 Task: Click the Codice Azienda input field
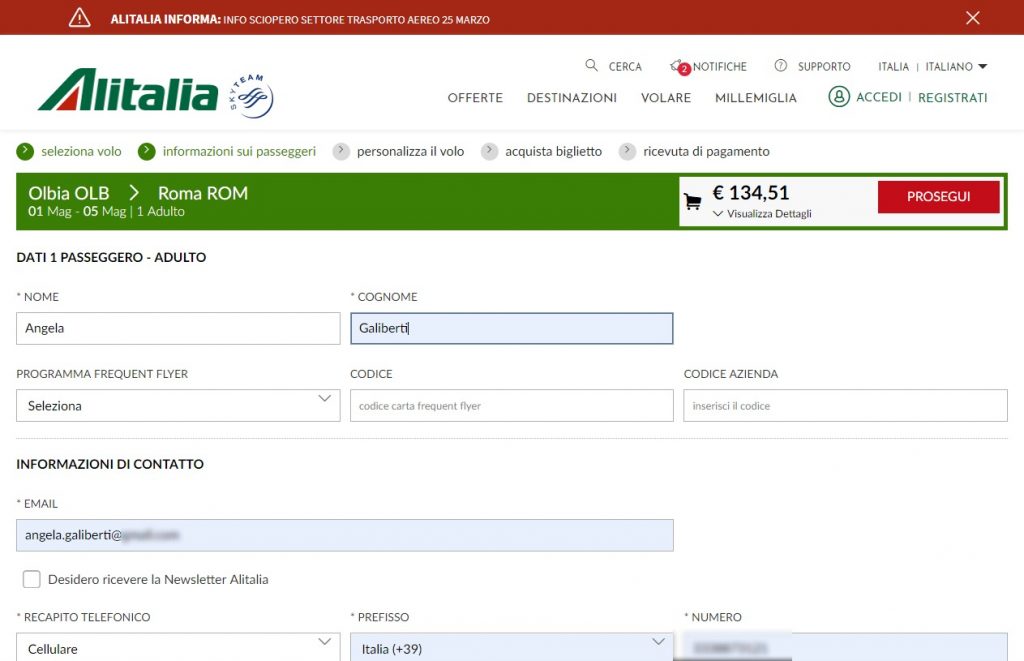click(x=845, y=406)
